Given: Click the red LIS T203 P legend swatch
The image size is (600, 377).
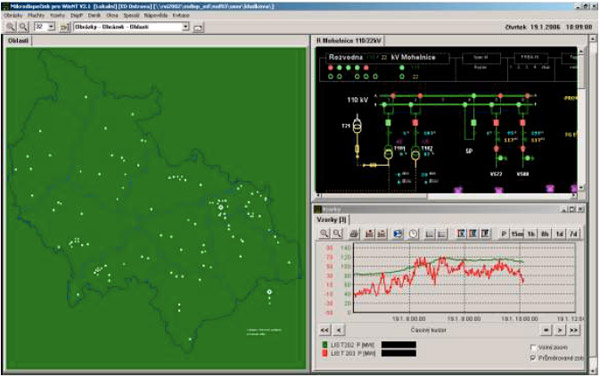Looking at the screenshot, I should (x=325, y=353).
